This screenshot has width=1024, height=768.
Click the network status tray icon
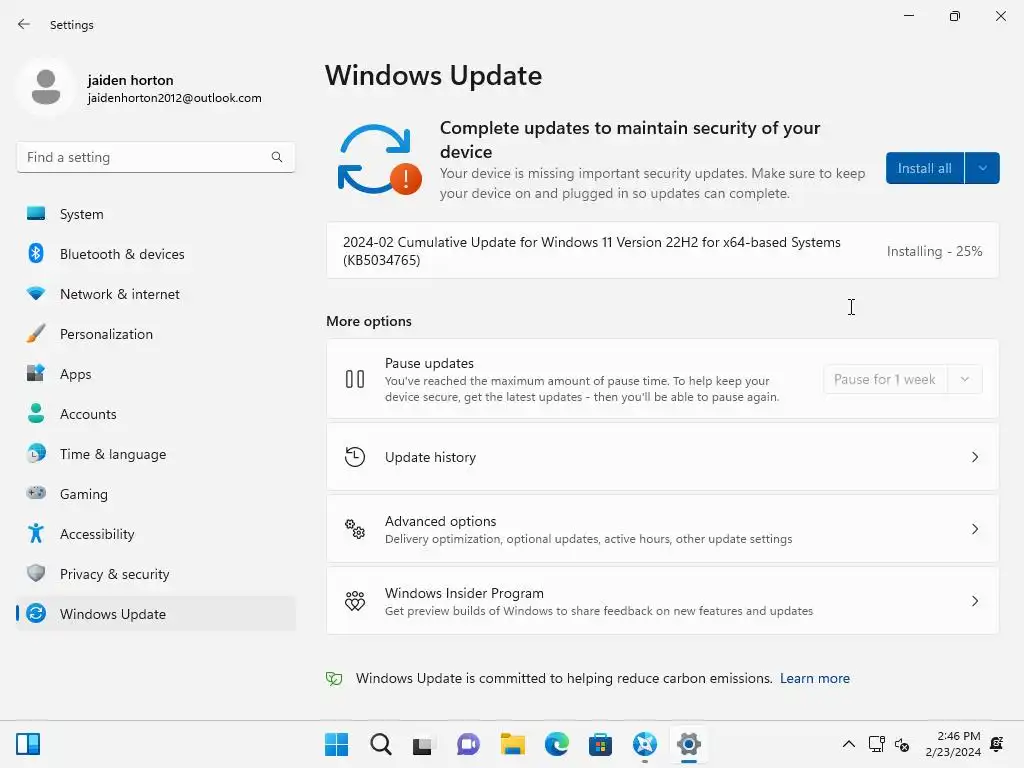pos(876,744)
